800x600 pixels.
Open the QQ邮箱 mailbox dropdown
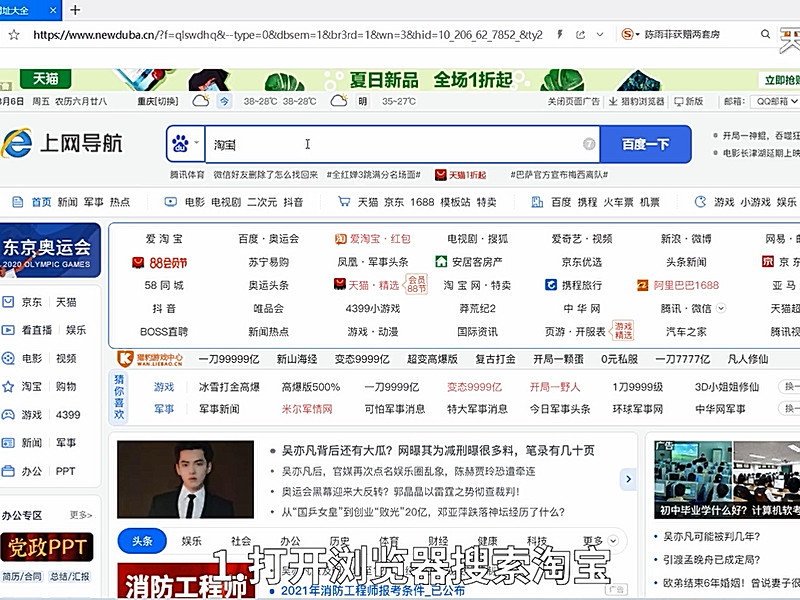click(x=770, y=103)
